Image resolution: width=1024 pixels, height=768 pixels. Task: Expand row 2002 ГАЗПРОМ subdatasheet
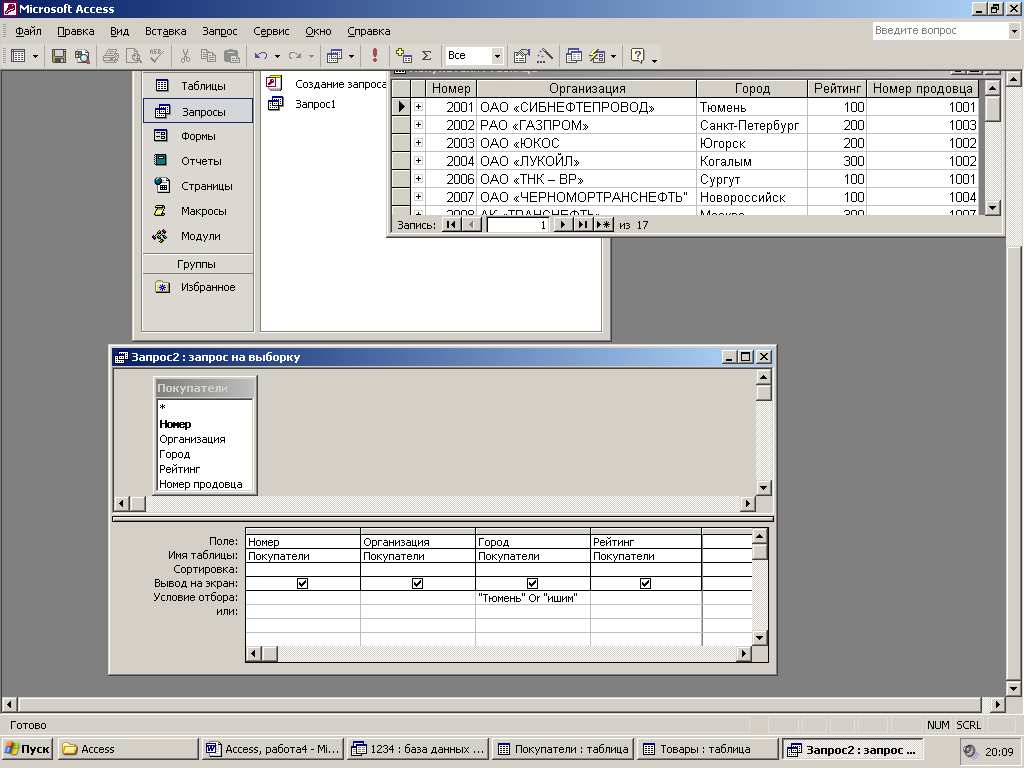click(418, 125)
